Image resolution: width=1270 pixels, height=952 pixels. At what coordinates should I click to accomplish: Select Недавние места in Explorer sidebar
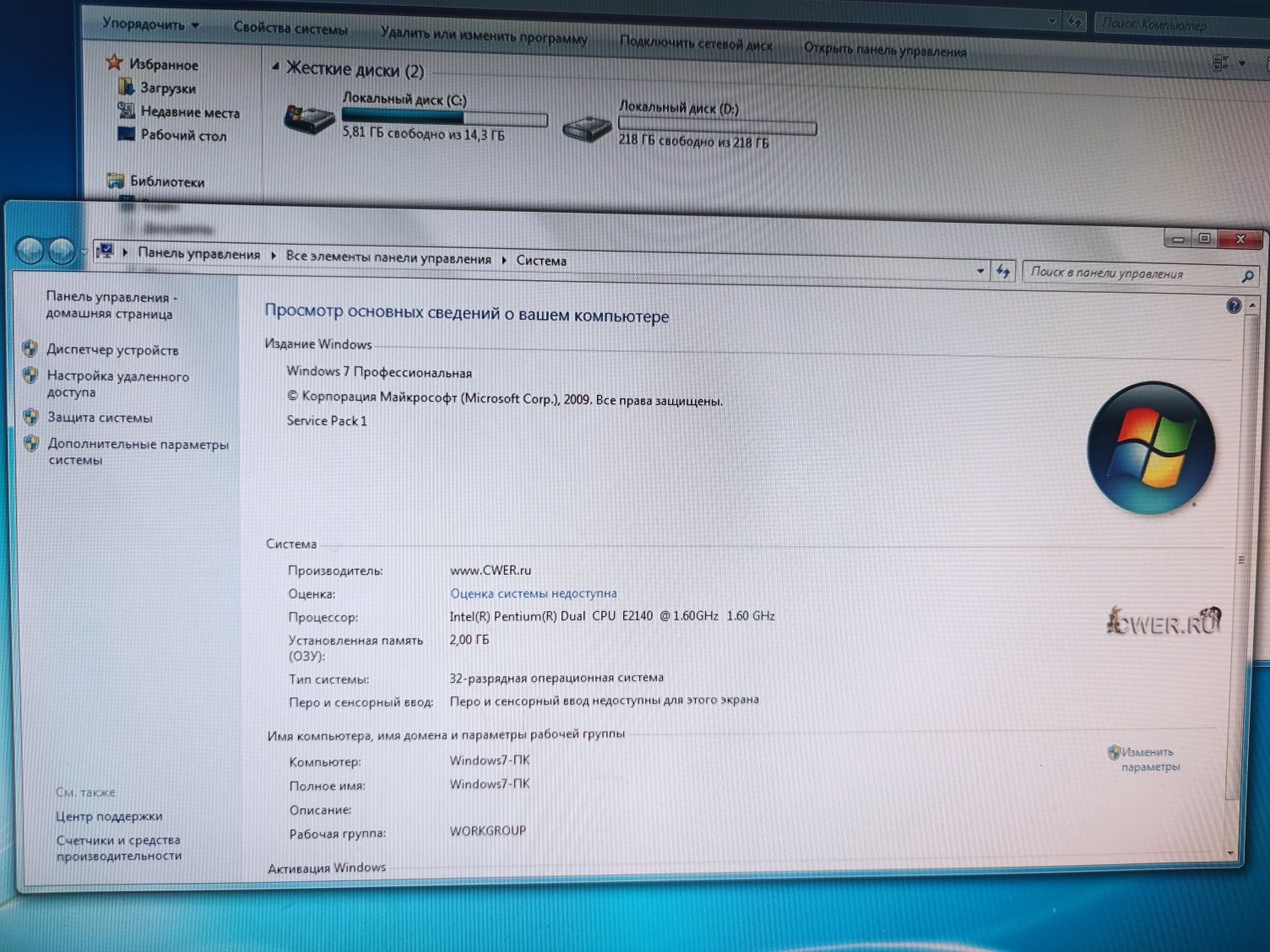[x=190, y=111]
